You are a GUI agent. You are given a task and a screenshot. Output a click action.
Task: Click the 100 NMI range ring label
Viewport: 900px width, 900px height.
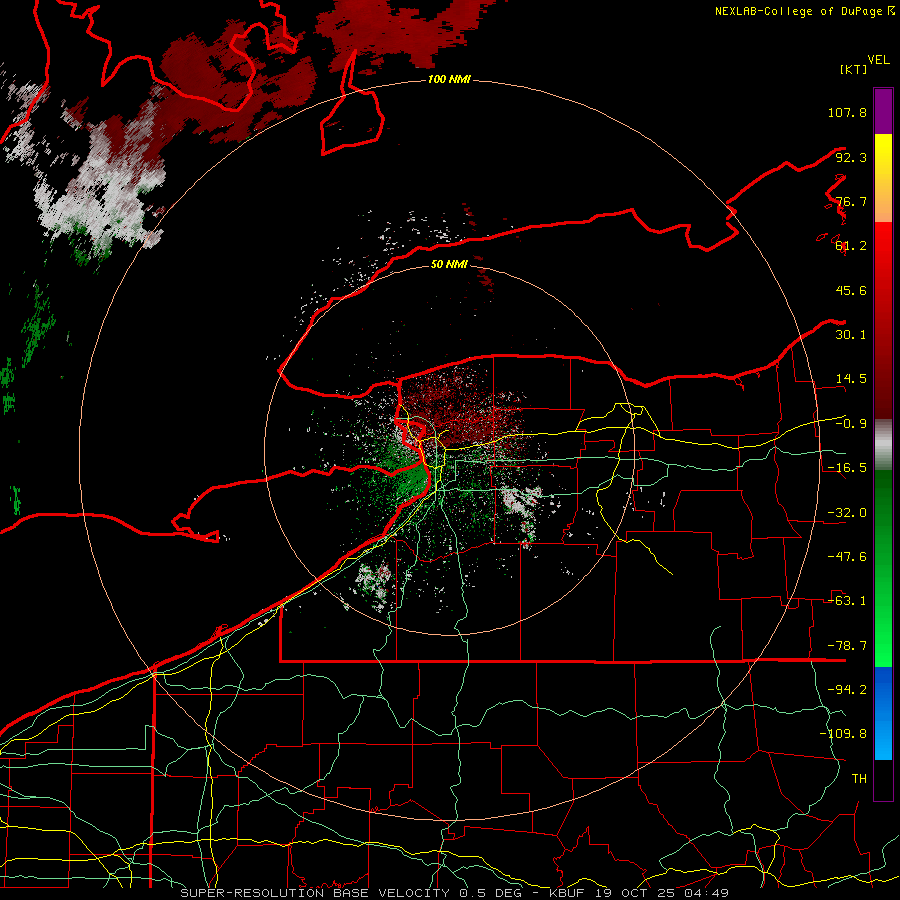click(449, 79)
